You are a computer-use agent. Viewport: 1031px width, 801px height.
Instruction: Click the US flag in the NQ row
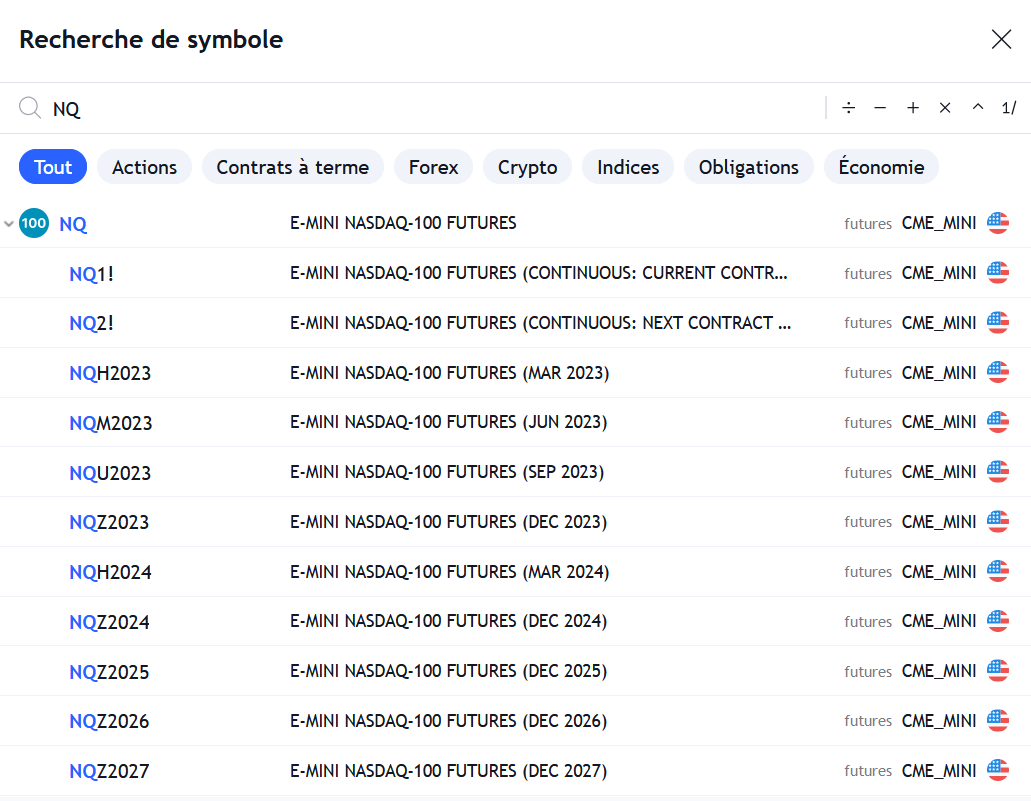(997, 223)
